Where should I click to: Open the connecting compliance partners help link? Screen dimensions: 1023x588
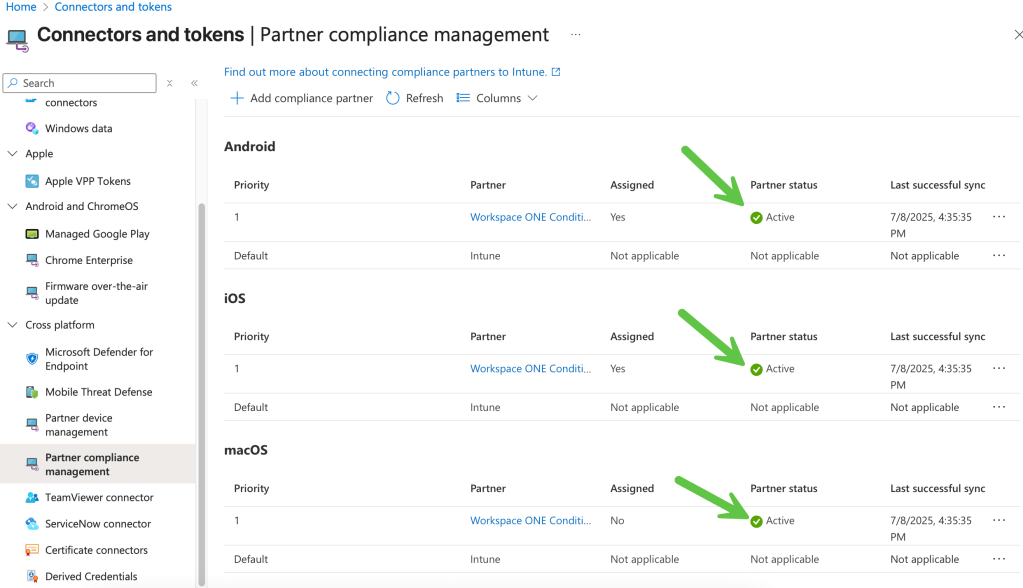(385, 72)
